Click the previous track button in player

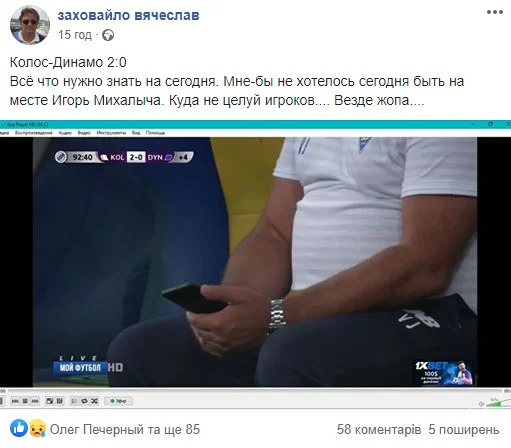(x=15, y=401)
